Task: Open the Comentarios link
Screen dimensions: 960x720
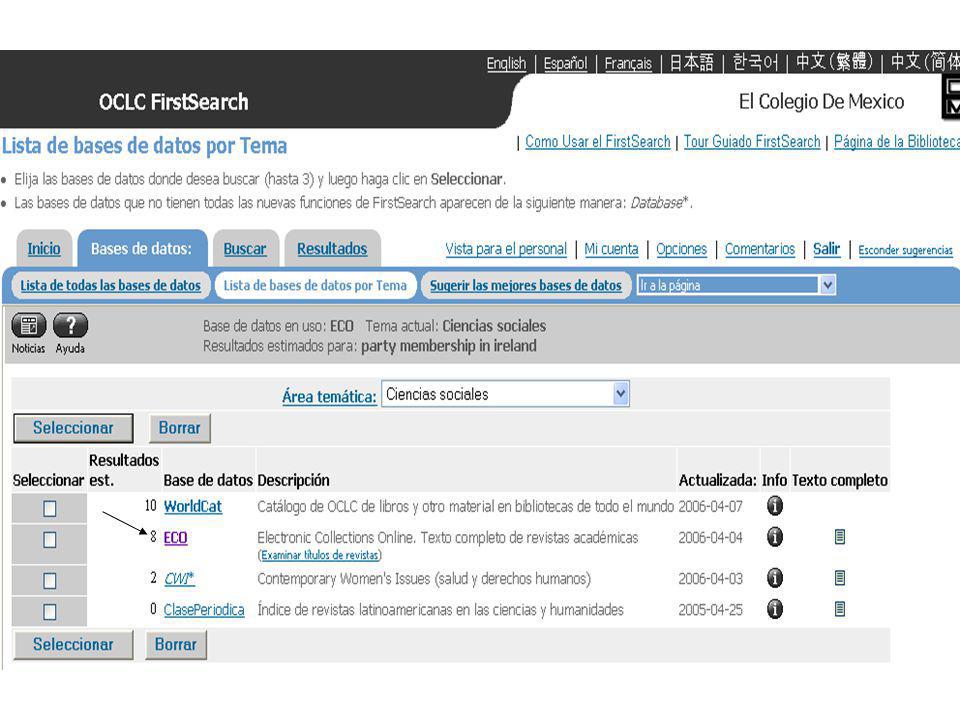Action: pyautogui.click(x=760, y=249)
